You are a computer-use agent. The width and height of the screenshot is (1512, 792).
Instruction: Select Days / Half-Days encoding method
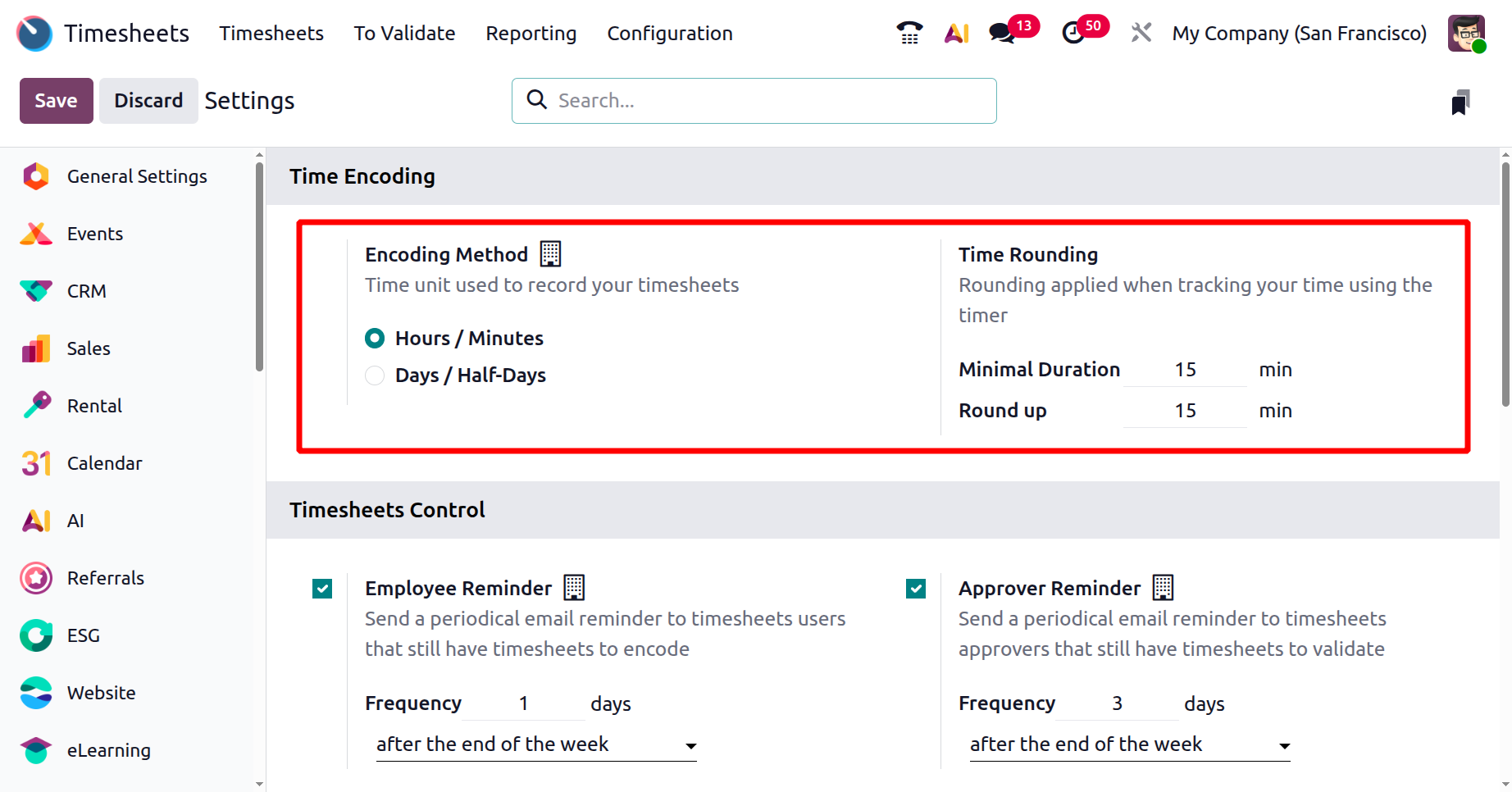click(x=375, y=376)
